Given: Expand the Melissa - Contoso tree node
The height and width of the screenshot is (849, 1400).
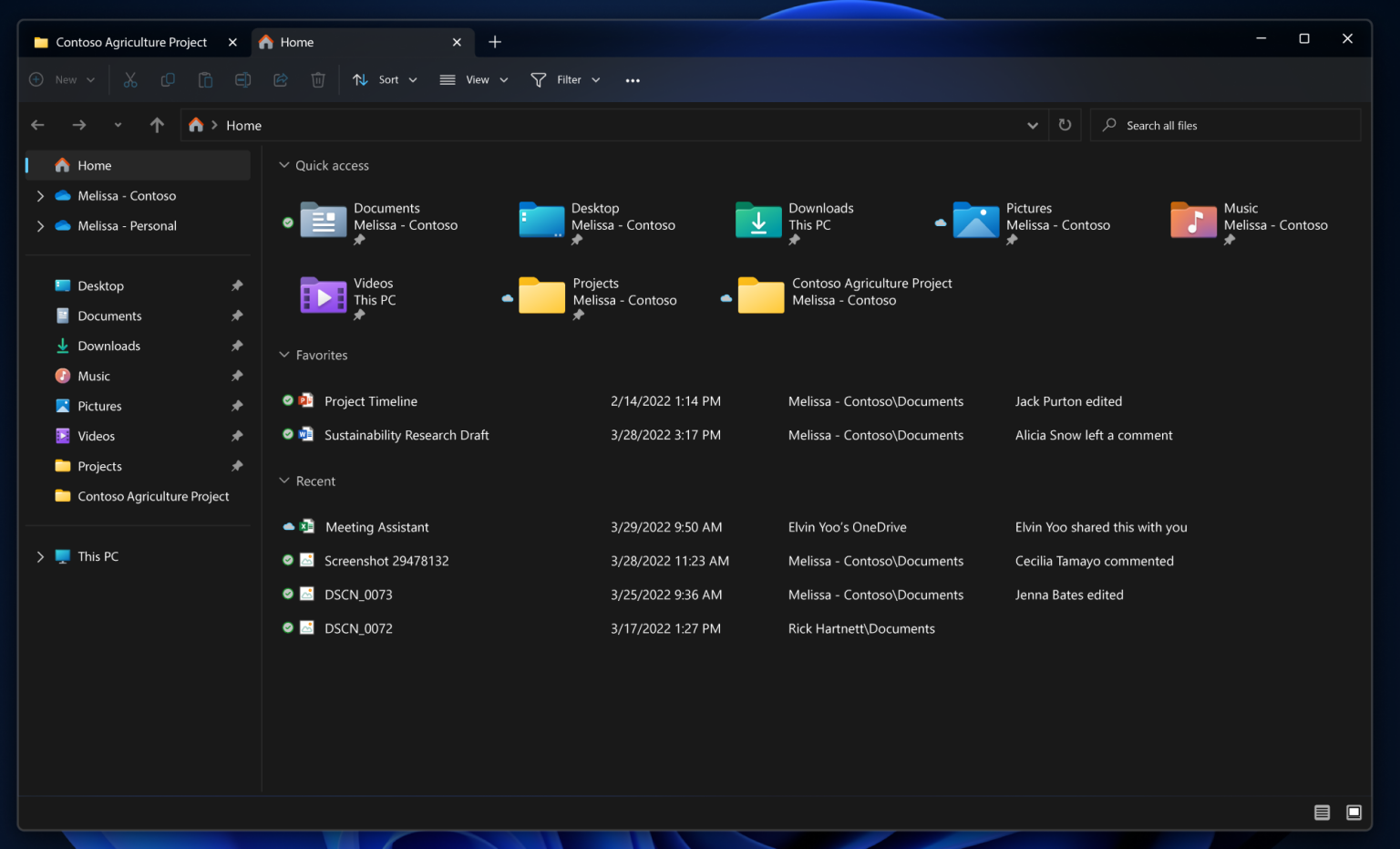Looking at the screenshot, I should coord(40,196).
